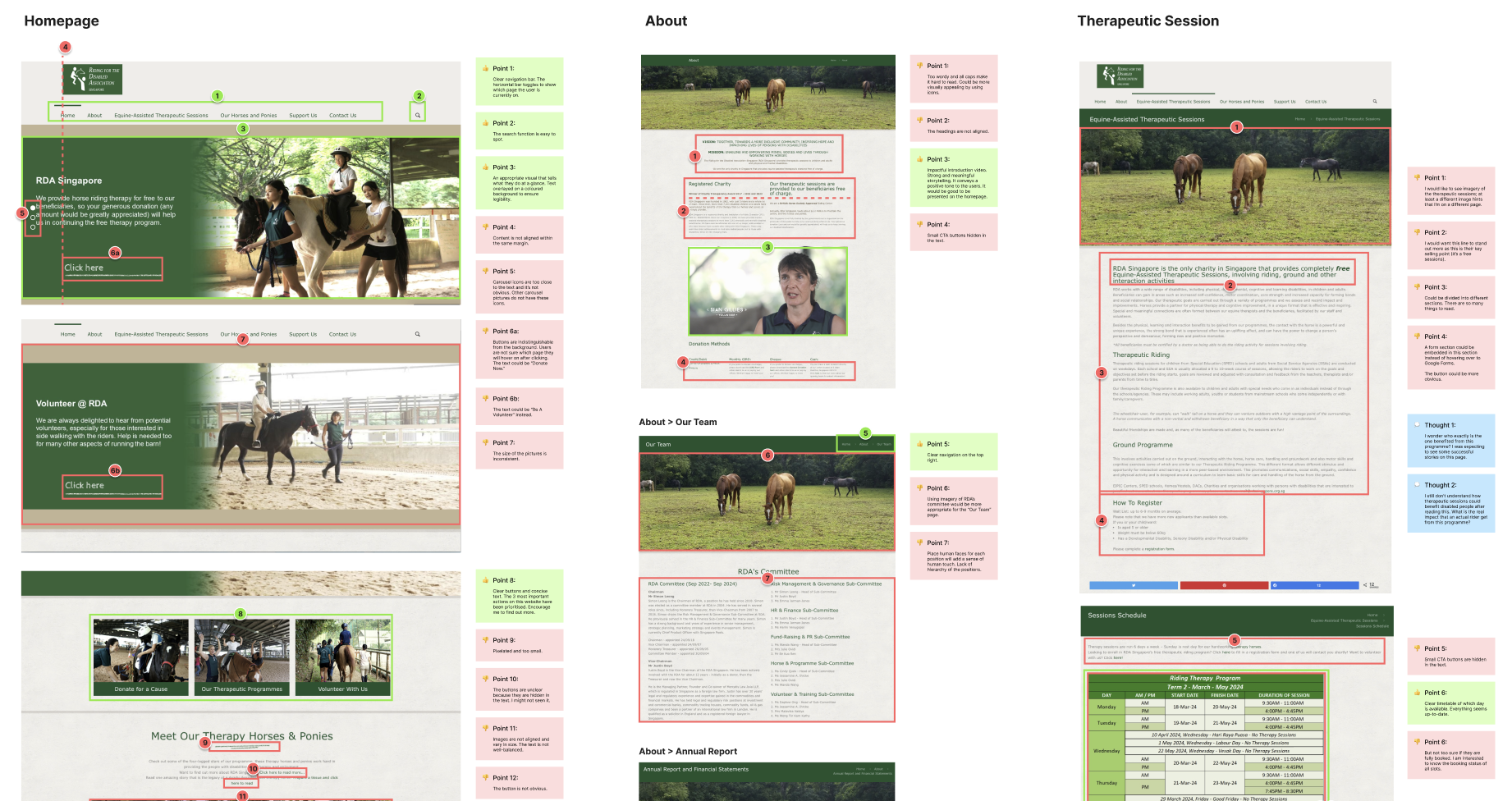Click the 'How To Register' section heading
This screenshot has width=1512, height=801.
click(1137, 503)
